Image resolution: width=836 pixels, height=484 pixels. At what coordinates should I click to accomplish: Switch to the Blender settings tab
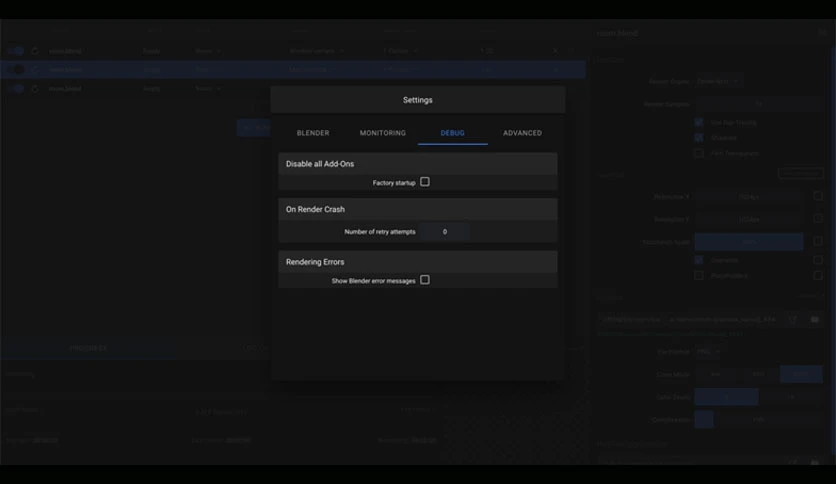pos(313,133)
